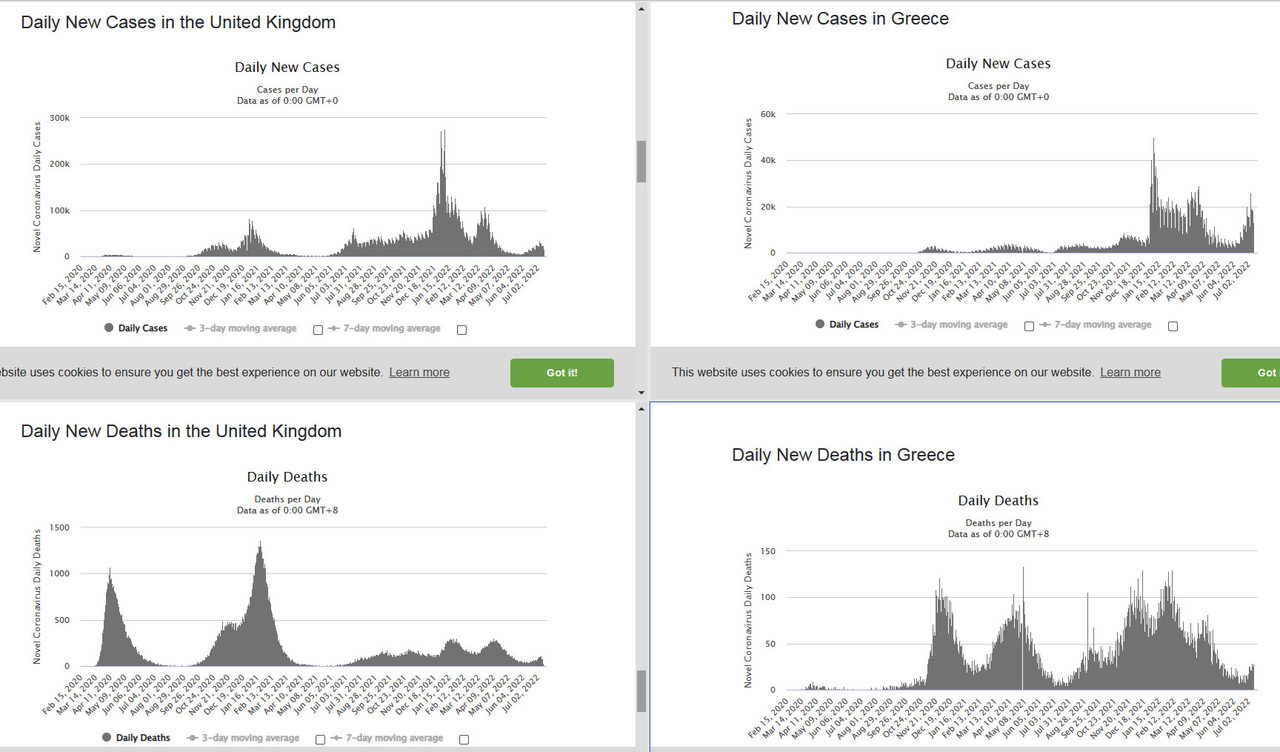Select '7-day moving average' legend label in UK deaths chart
The width and height of the screenshot is (1280, 752).
tap(392, 738)
